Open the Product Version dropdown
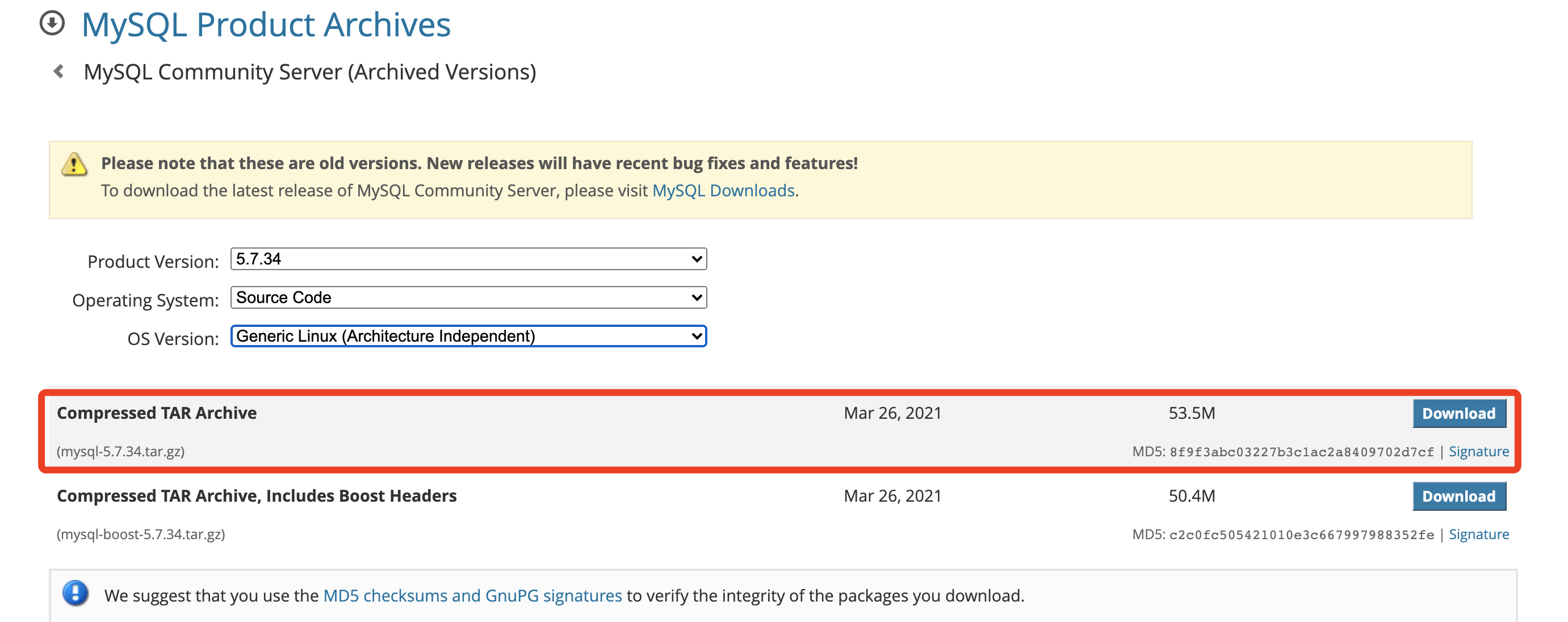 (468, 259)
